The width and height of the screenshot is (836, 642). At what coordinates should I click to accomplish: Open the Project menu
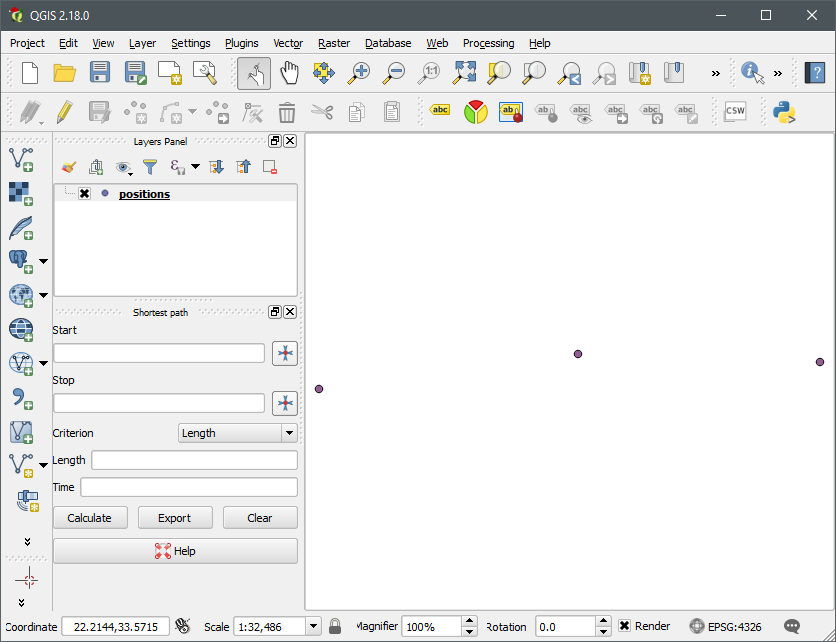tap(27, 43)
